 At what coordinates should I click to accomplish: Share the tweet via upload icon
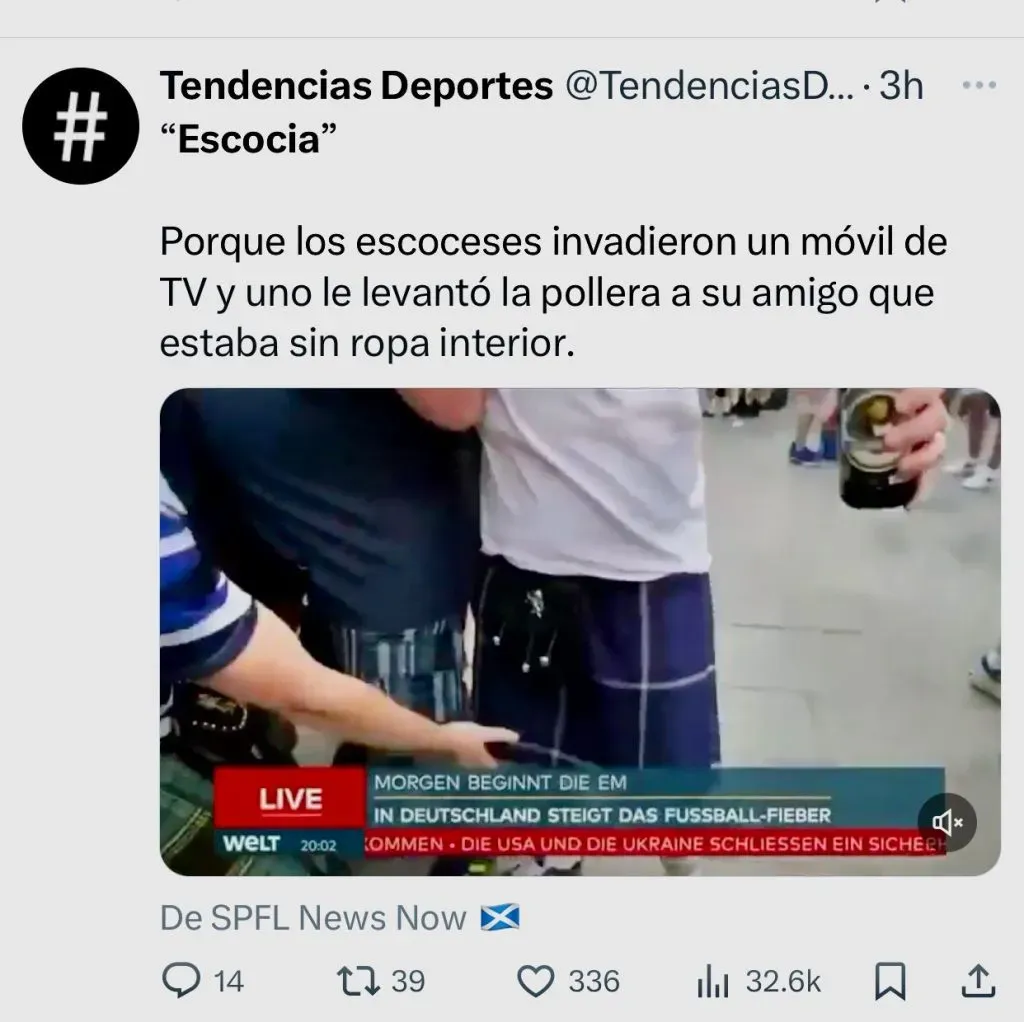[978, 981]
